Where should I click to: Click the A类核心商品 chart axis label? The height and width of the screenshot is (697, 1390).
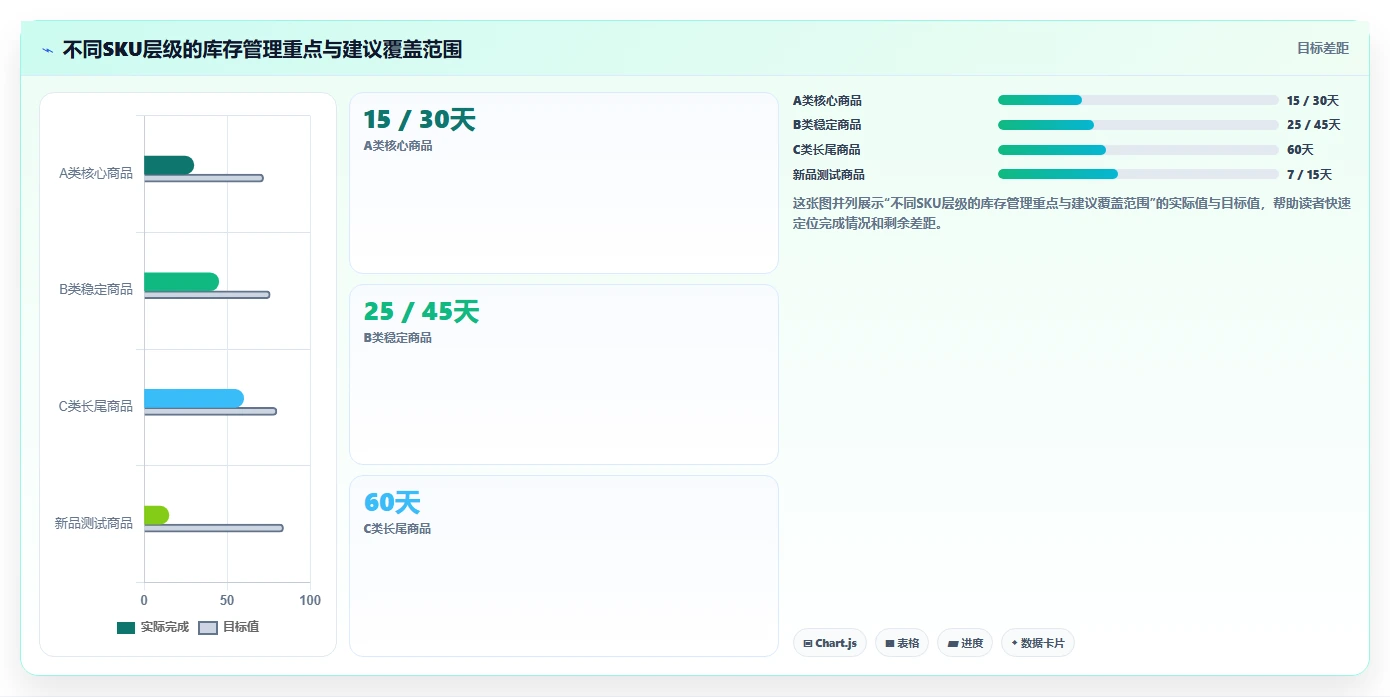(96, 173)
